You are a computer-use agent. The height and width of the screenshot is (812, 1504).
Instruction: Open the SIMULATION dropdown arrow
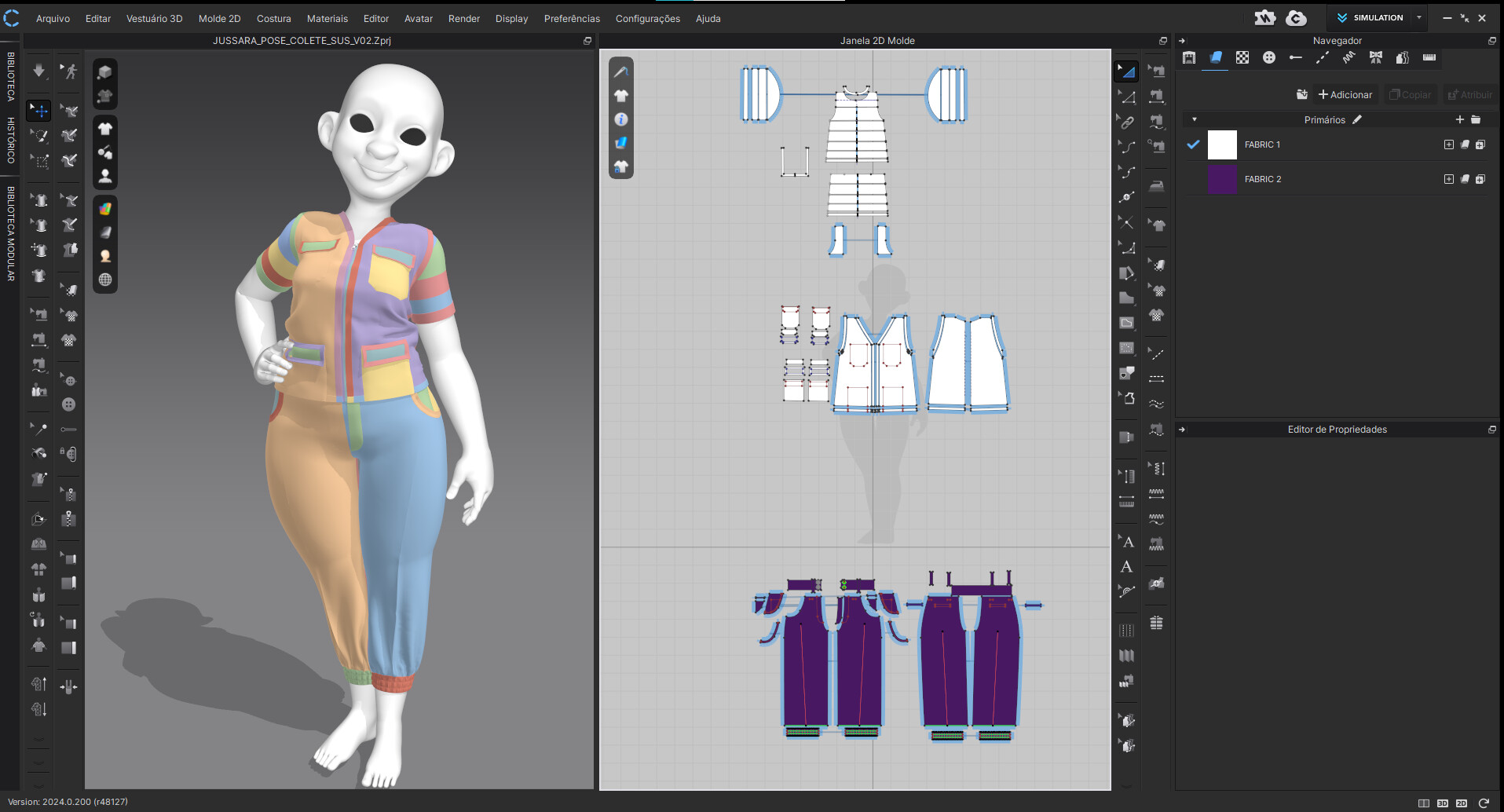click(1418, 17)
